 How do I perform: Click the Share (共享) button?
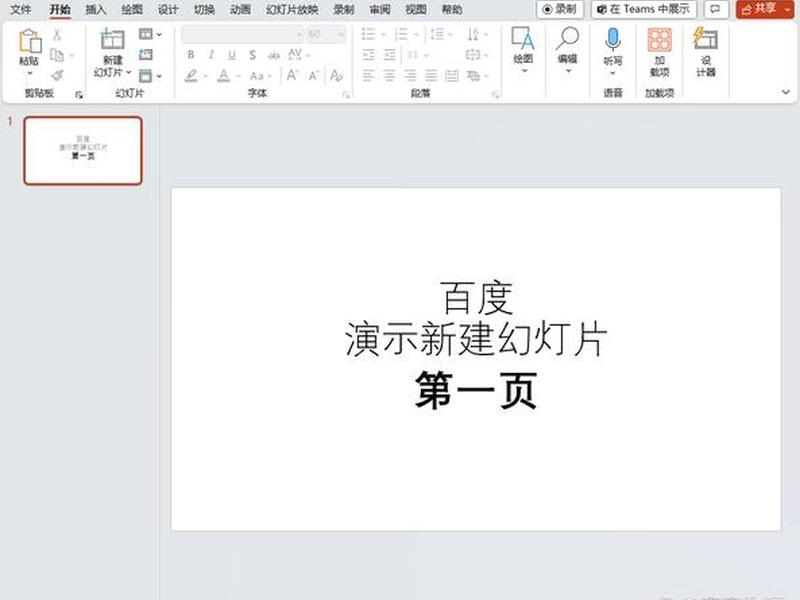click(759, 9)
